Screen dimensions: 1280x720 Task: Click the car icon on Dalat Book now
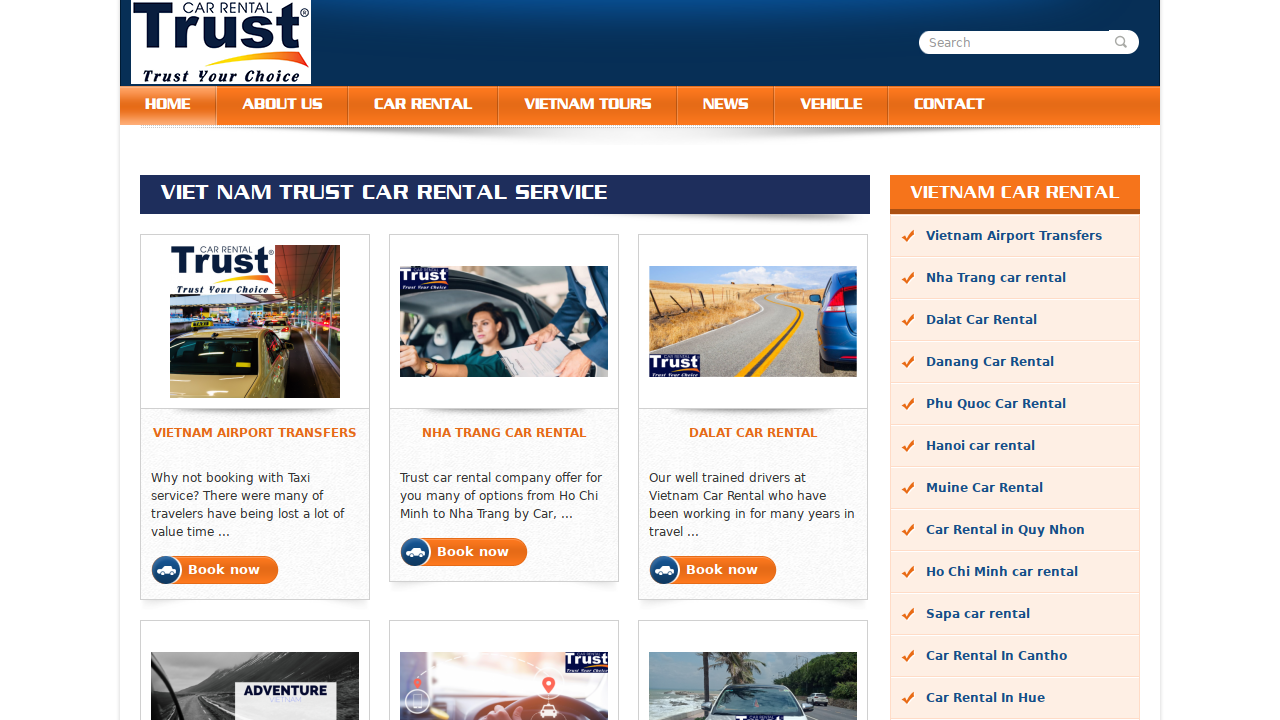tap(664, 570)
